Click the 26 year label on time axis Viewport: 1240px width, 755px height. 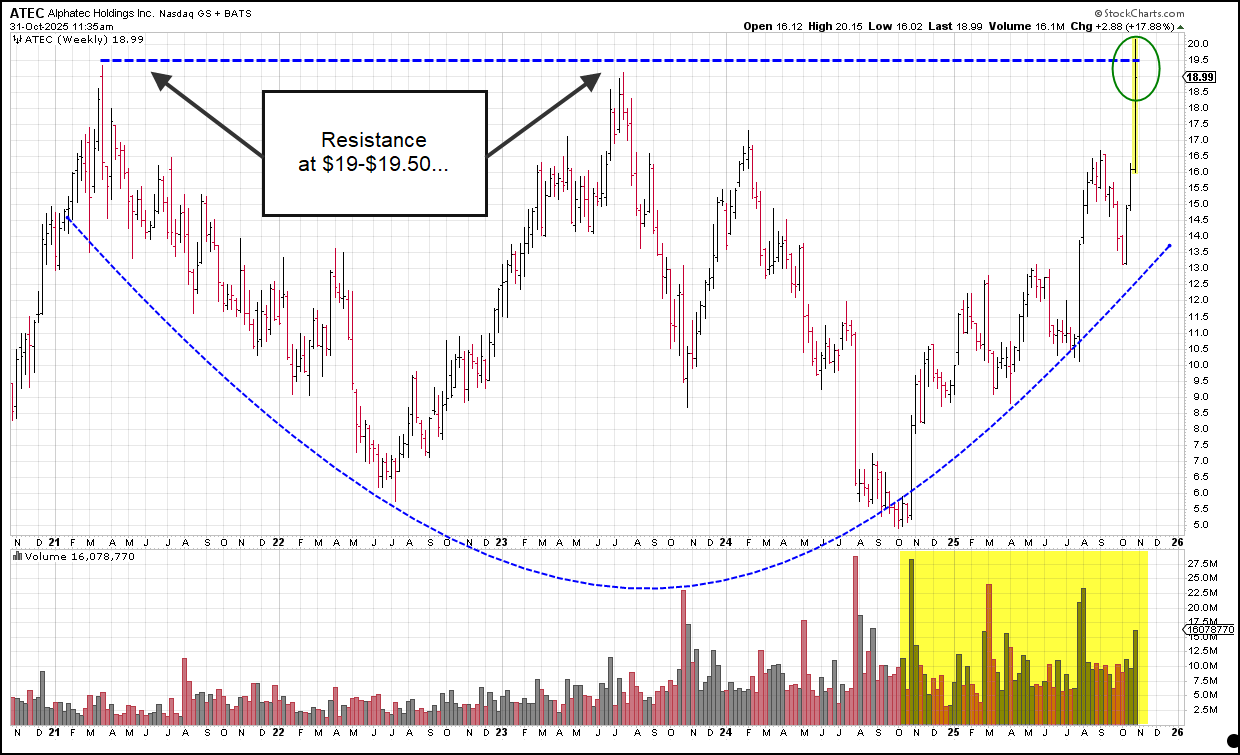pyautogui.click(x=1179, y=542)
